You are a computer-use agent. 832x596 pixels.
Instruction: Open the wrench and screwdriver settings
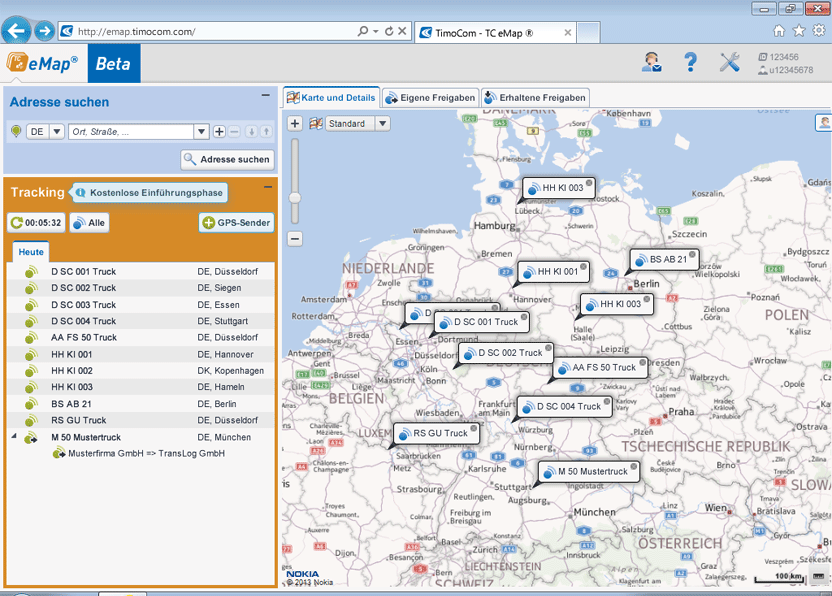click(730, 62)
